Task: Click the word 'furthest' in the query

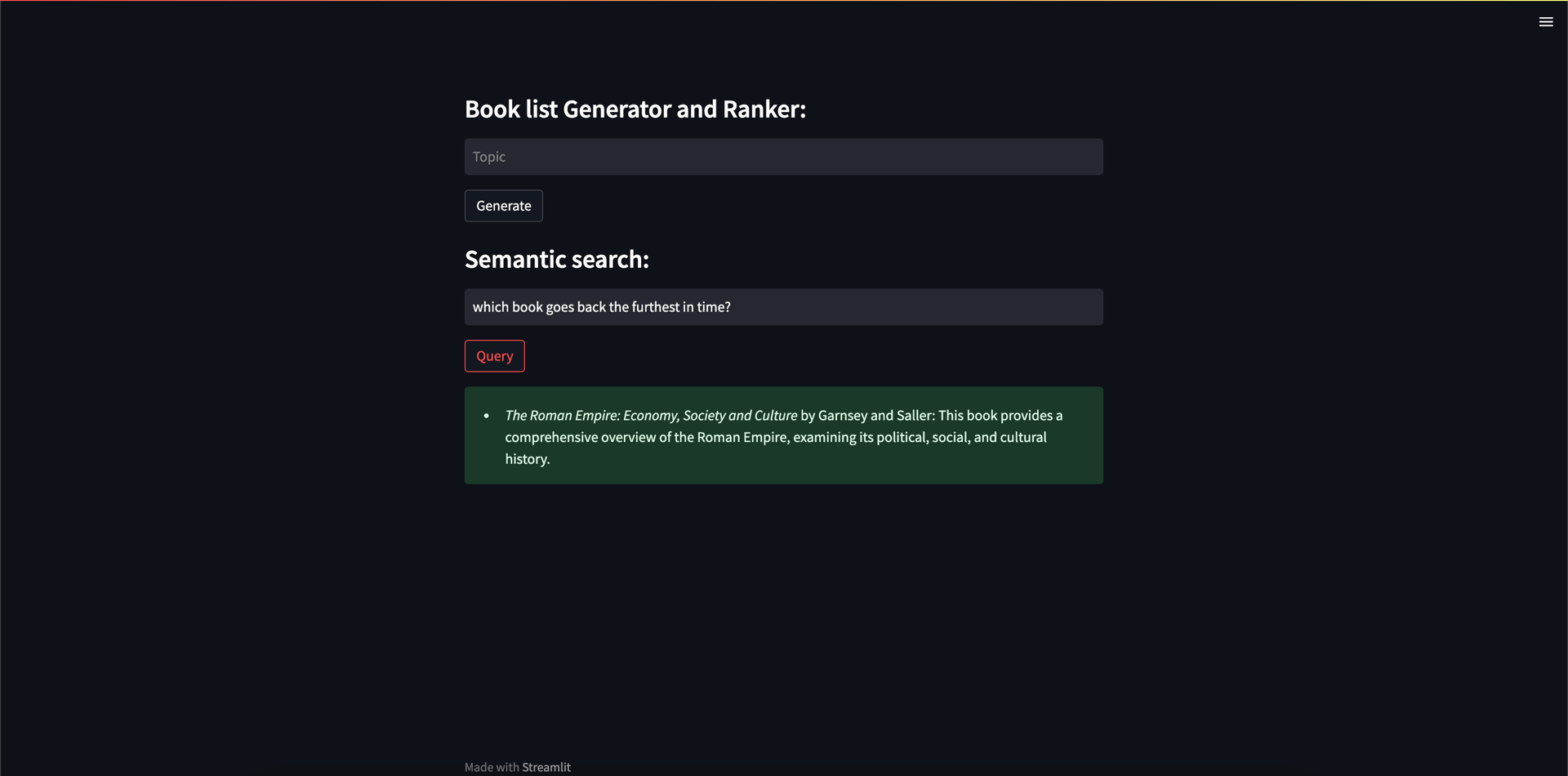Action: tap(655, 307)
